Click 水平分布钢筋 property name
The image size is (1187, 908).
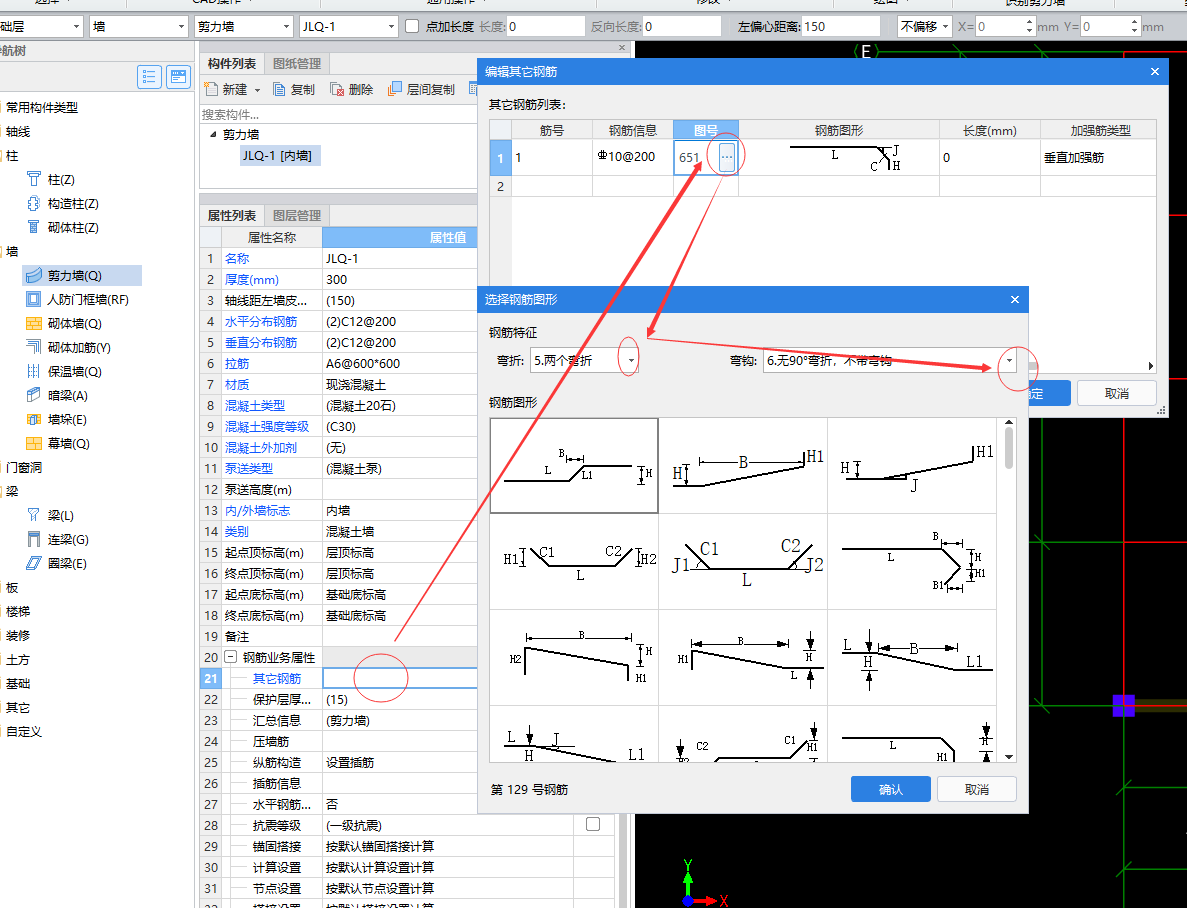click(x=260, y=321)
